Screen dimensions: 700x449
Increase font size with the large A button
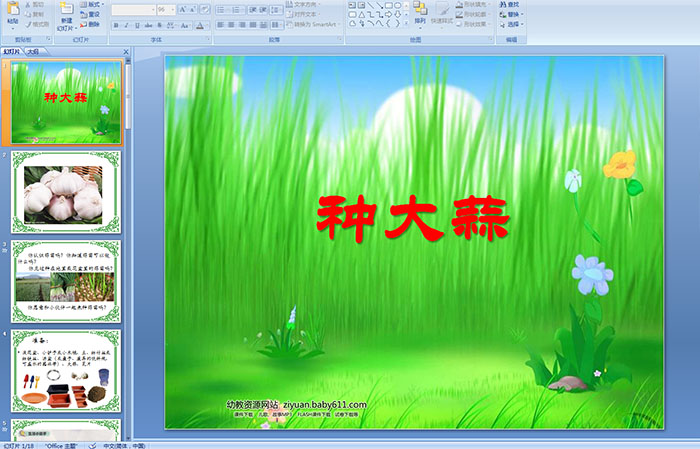pos(183,10)
